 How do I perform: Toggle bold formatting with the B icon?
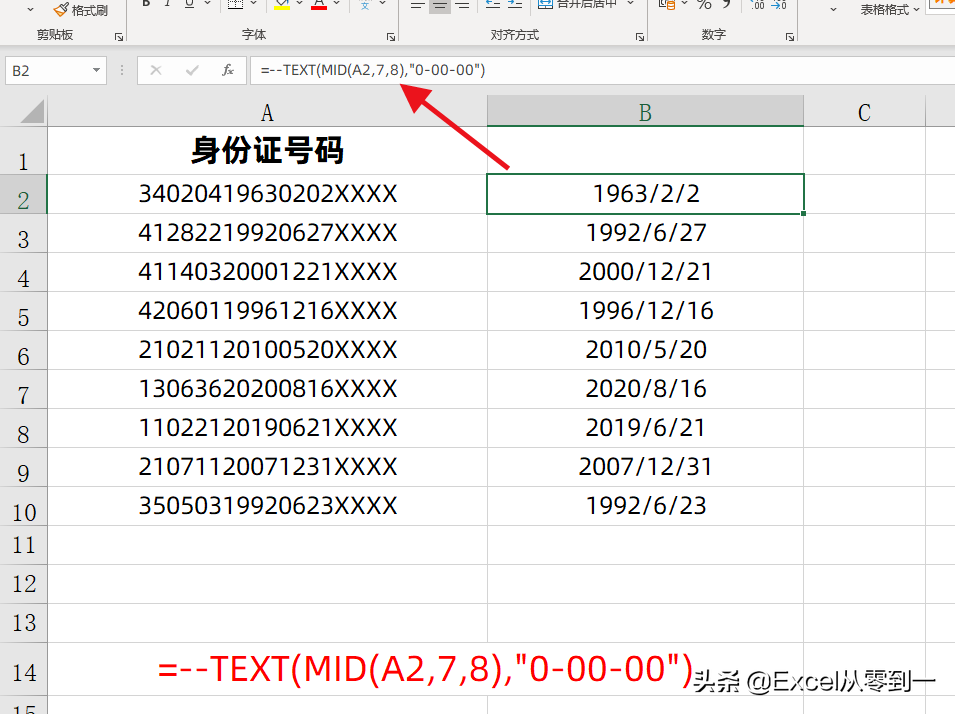click(145, 7)
